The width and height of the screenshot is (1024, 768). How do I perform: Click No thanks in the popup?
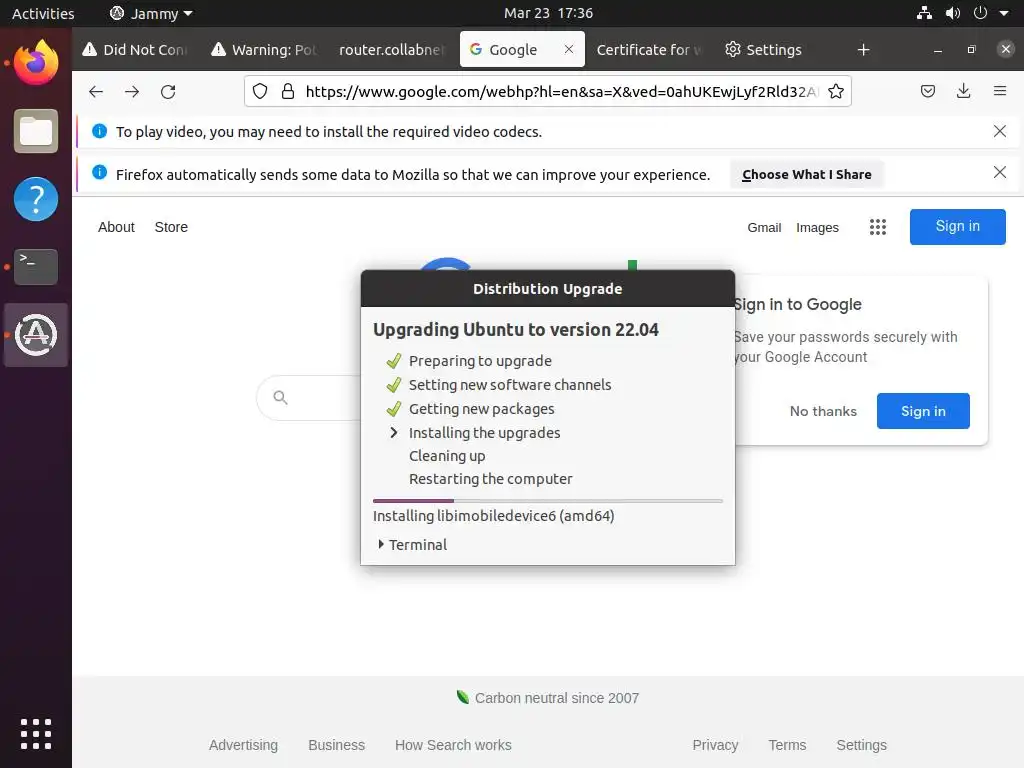(x=823, y=411)
